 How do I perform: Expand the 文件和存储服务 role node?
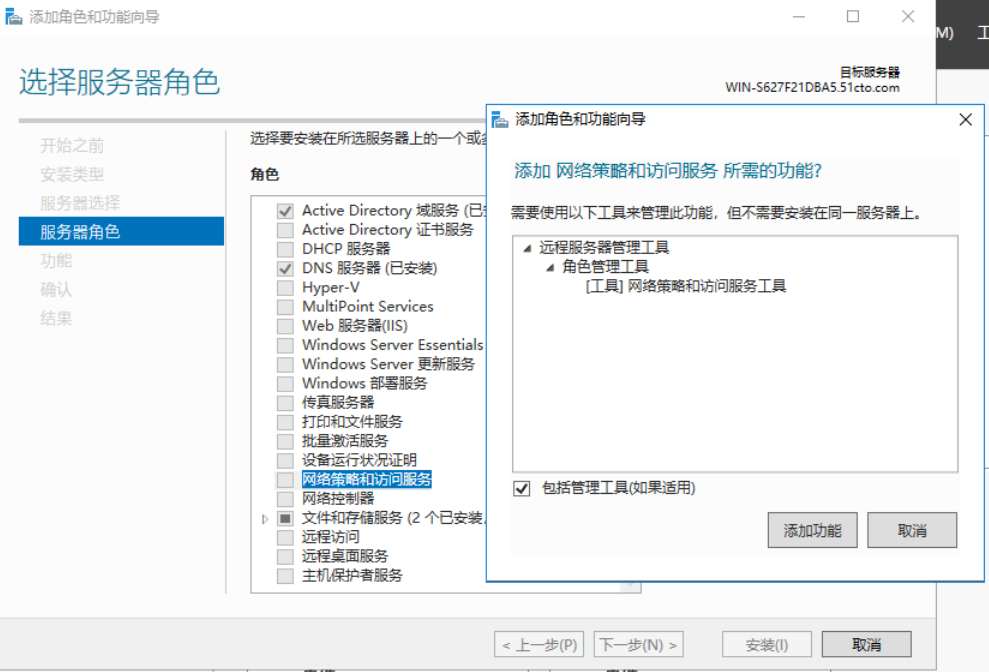click(x=265, y=519)
